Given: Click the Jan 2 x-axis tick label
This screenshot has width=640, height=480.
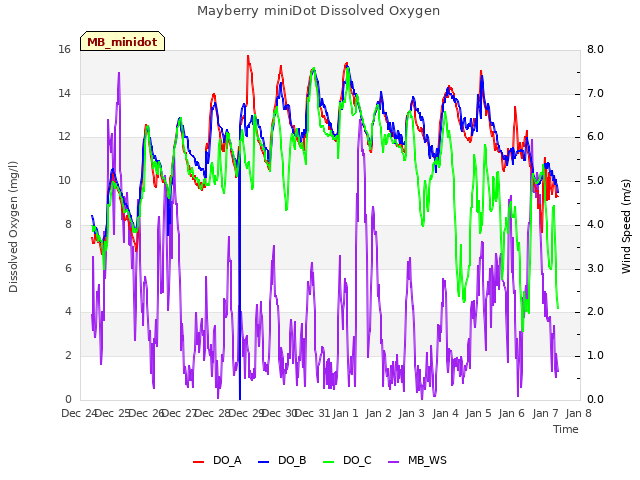Looking at the screenshot, I should 378,413.
